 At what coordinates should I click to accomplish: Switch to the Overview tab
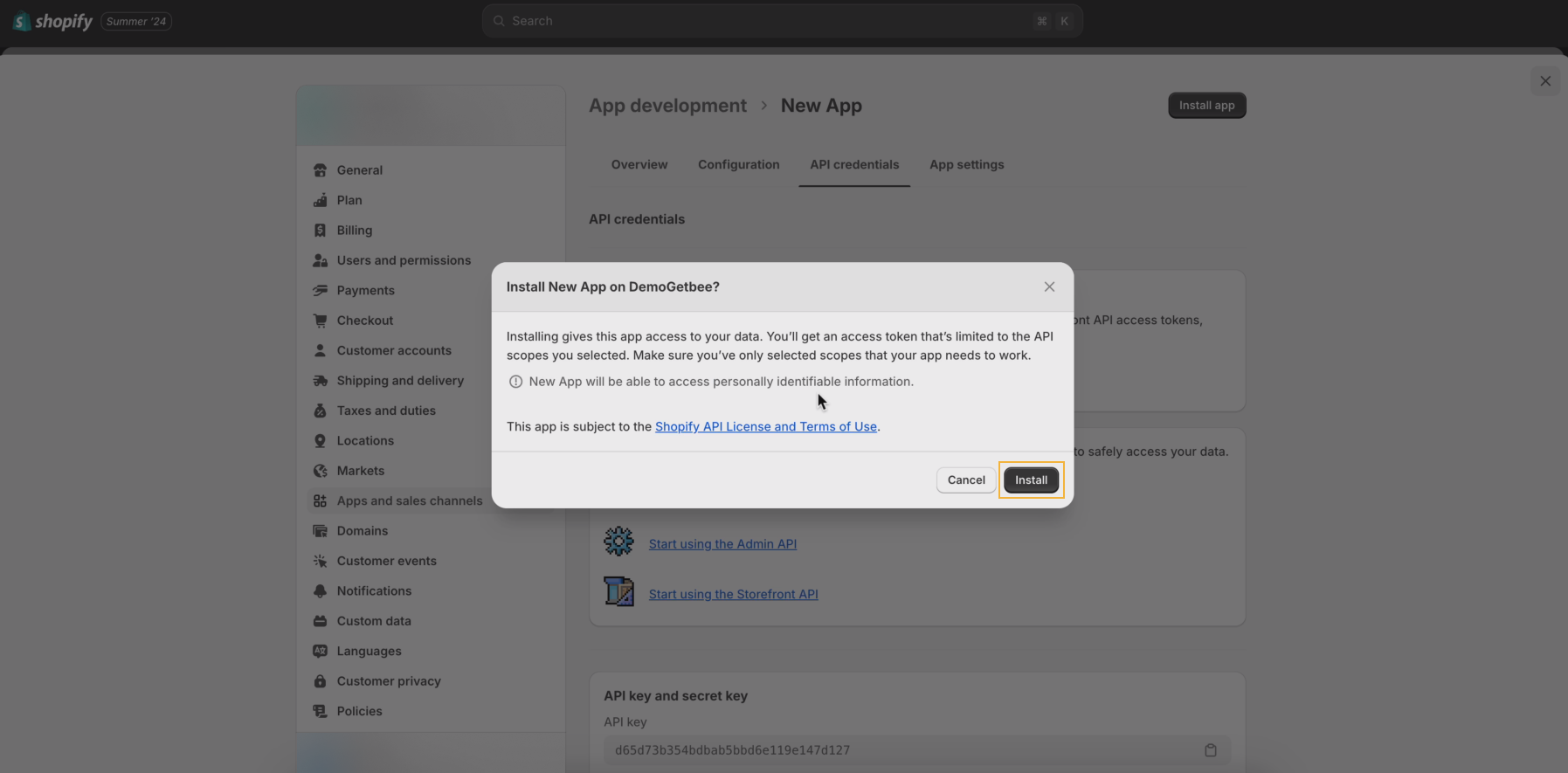tap(639, 164)
